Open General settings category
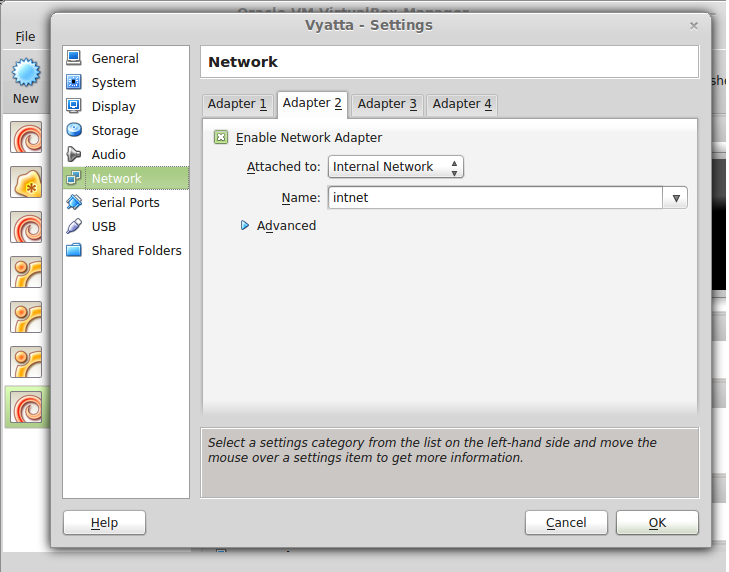 (126, 58)
